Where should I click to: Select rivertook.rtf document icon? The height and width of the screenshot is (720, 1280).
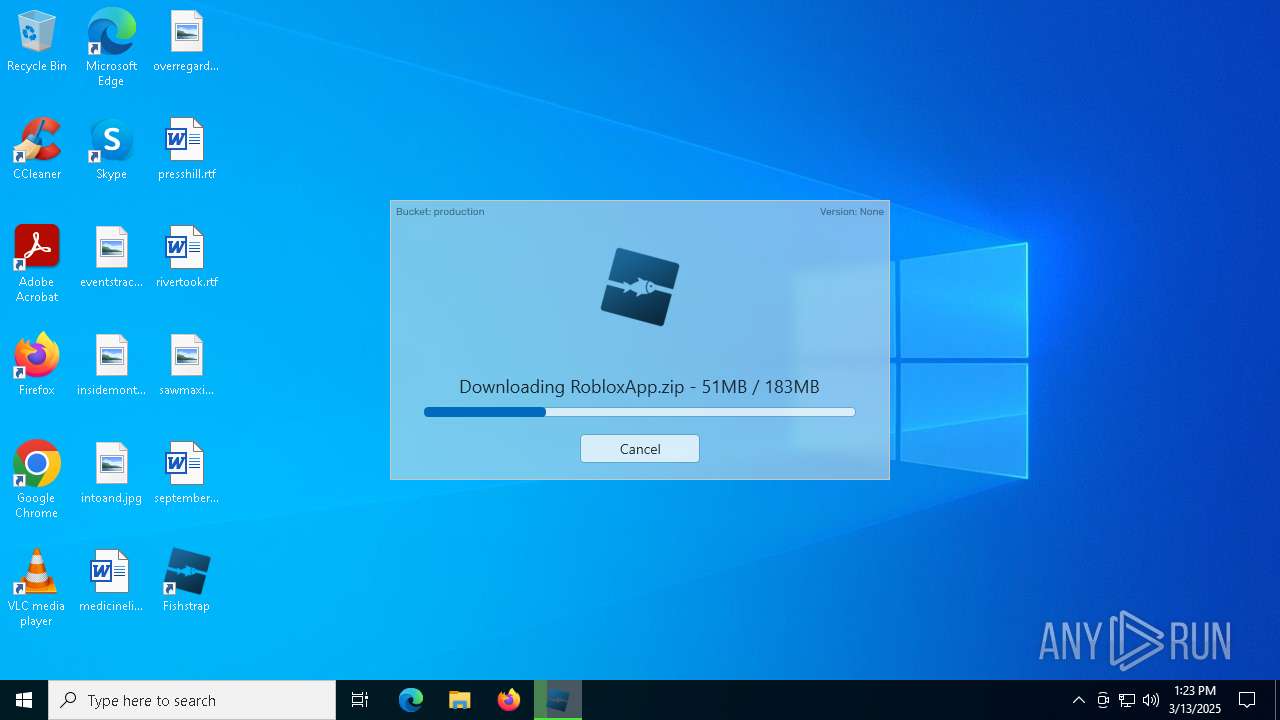(x=186, y=258)
